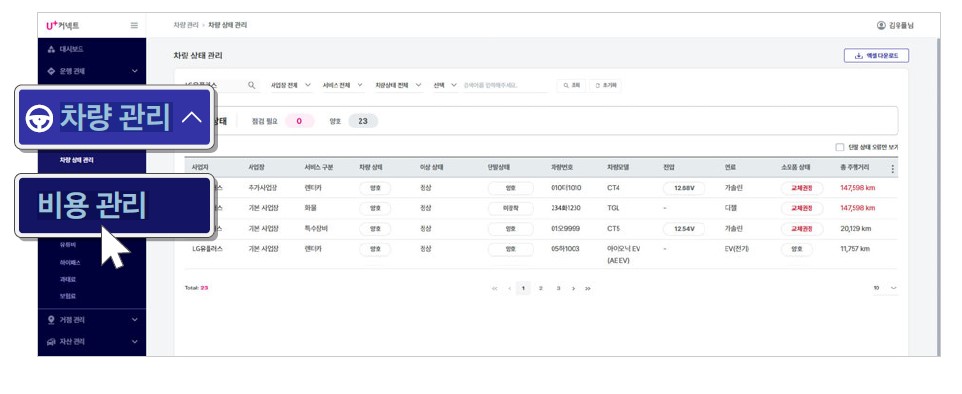Click the 양호 count badge 23
This screenshot has width=962, height=394.
coord(363,121)
